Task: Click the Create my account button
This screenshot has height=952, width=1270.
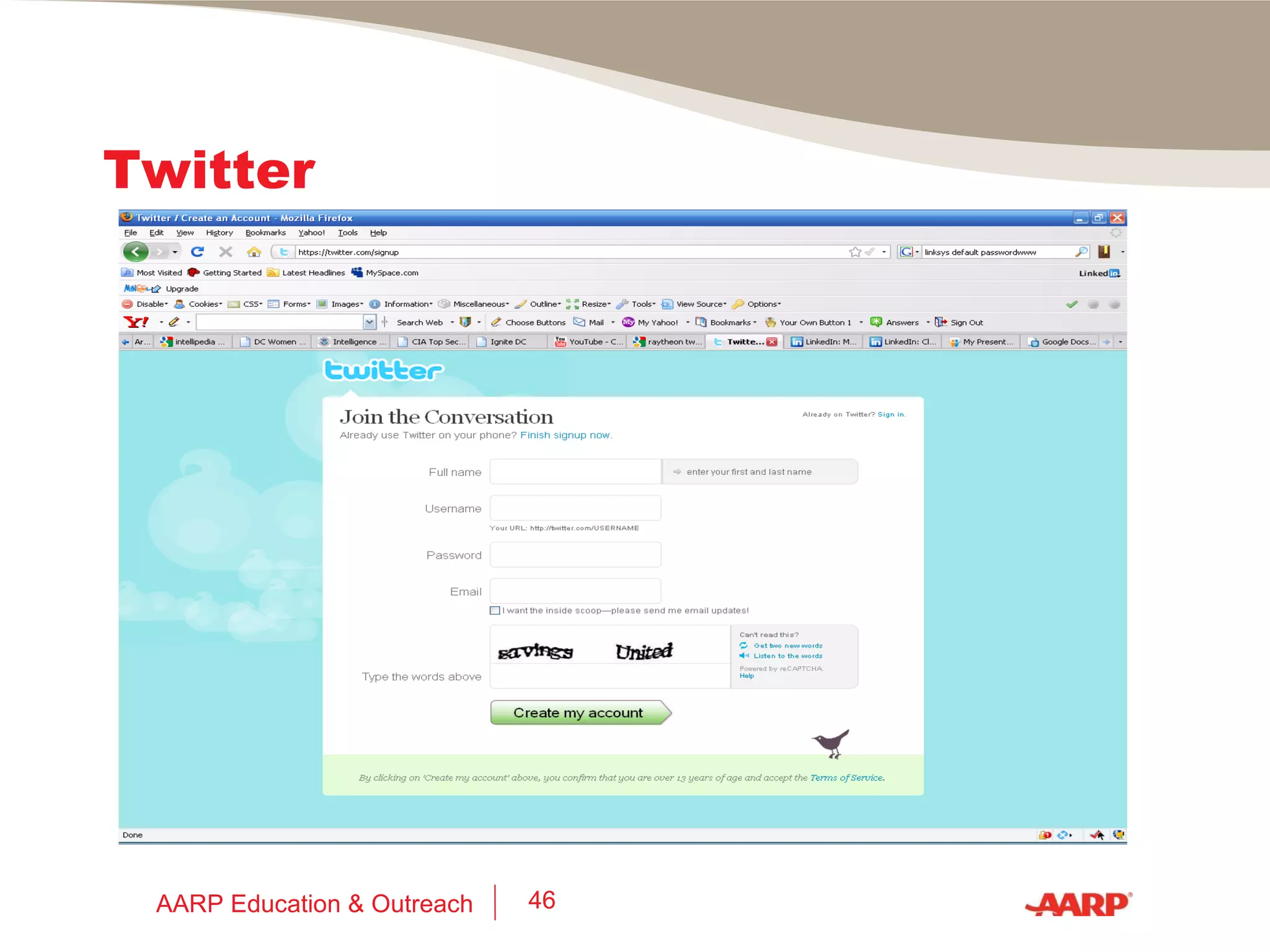Action: (x=581, y=713)
